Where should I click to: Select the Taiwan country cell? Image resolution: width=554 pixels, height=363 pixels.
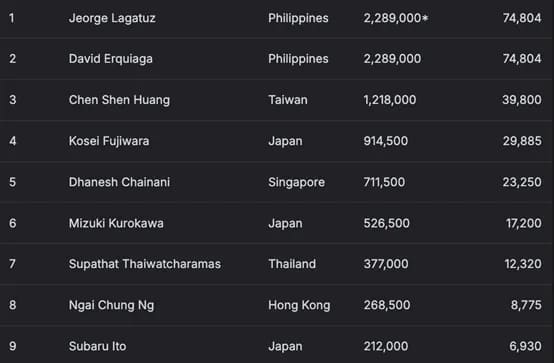click(x=288, y=100)
